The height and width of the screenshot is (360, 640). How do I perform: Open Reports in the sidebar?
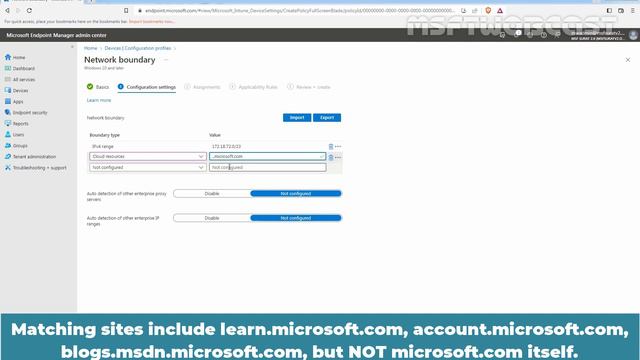(x=20, y=124)
